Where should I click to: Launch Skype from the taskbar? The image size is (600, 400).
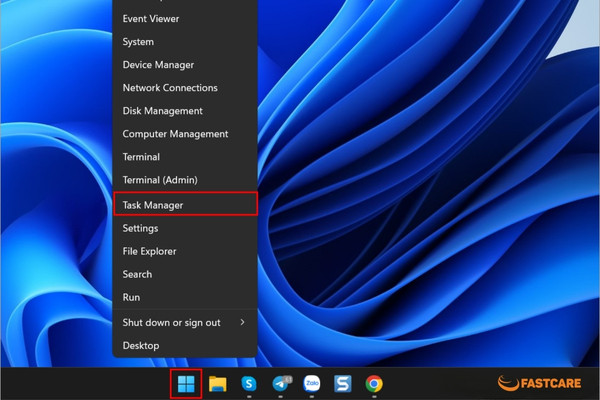pyautogui.click(x=249, y=384)
